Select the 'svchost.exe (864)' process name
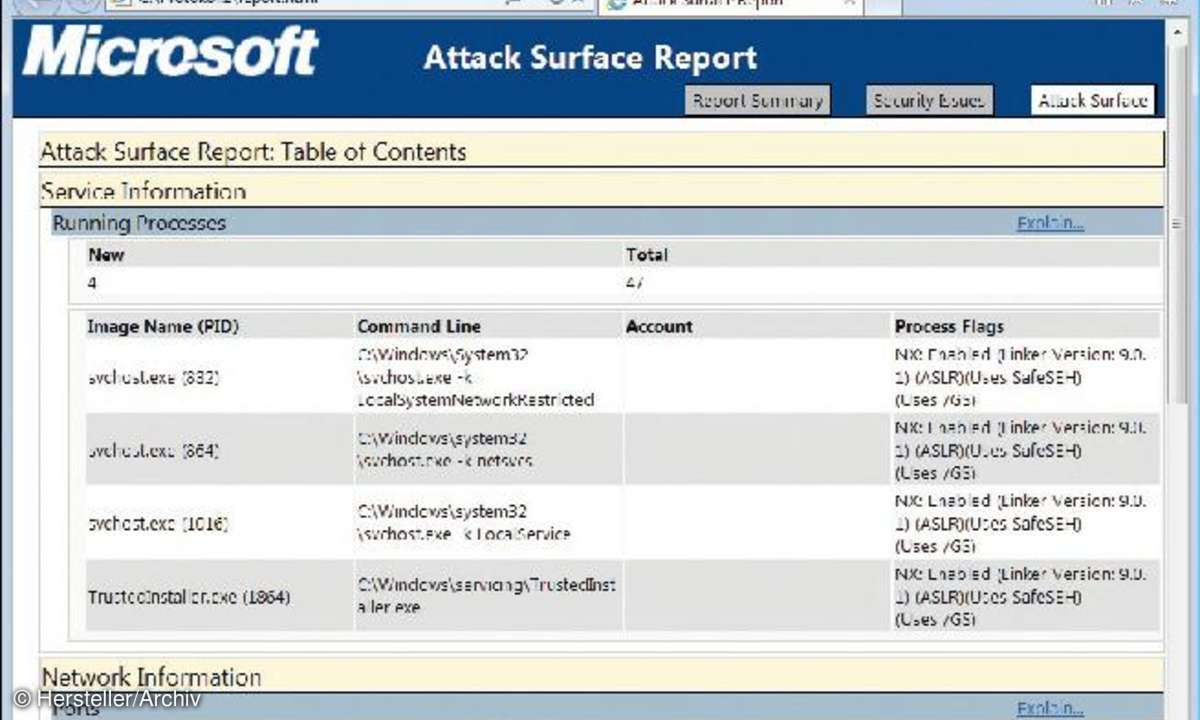This screenshot has height=720, width=1200. 153,451
